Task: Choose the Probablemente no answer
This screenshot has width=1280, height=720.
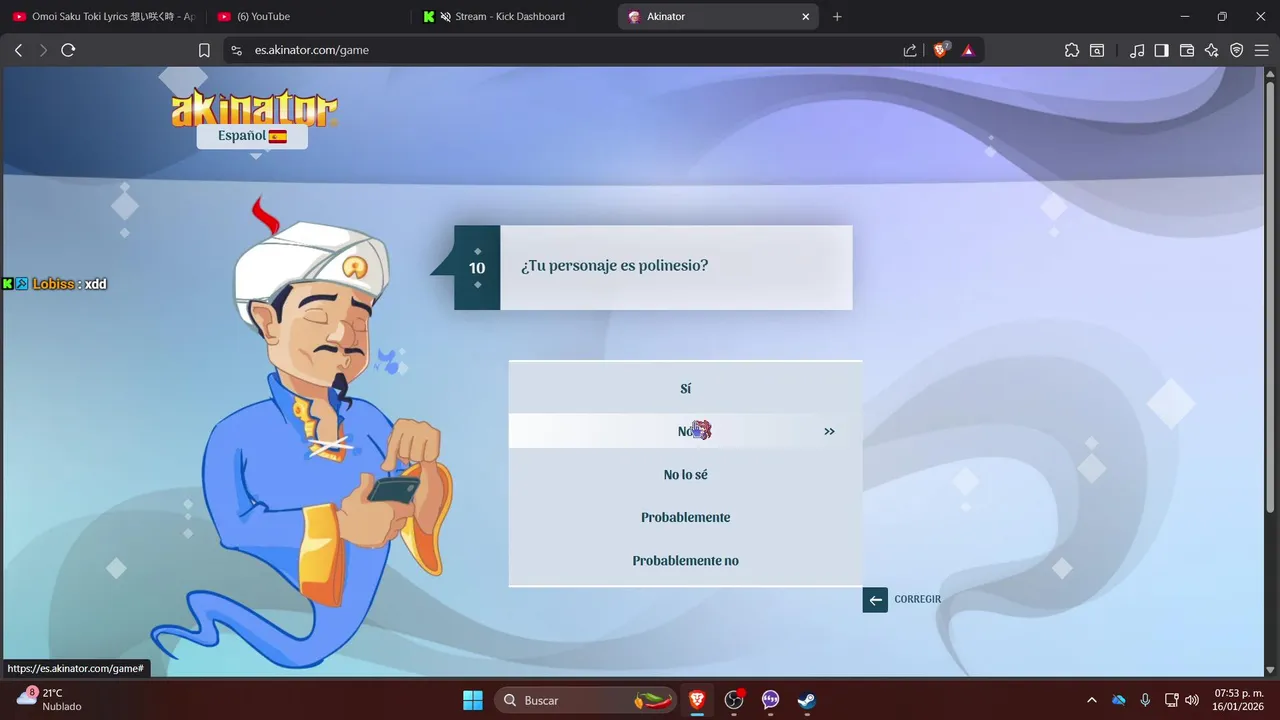Action: pyautogui.click(x=685, y=560)
